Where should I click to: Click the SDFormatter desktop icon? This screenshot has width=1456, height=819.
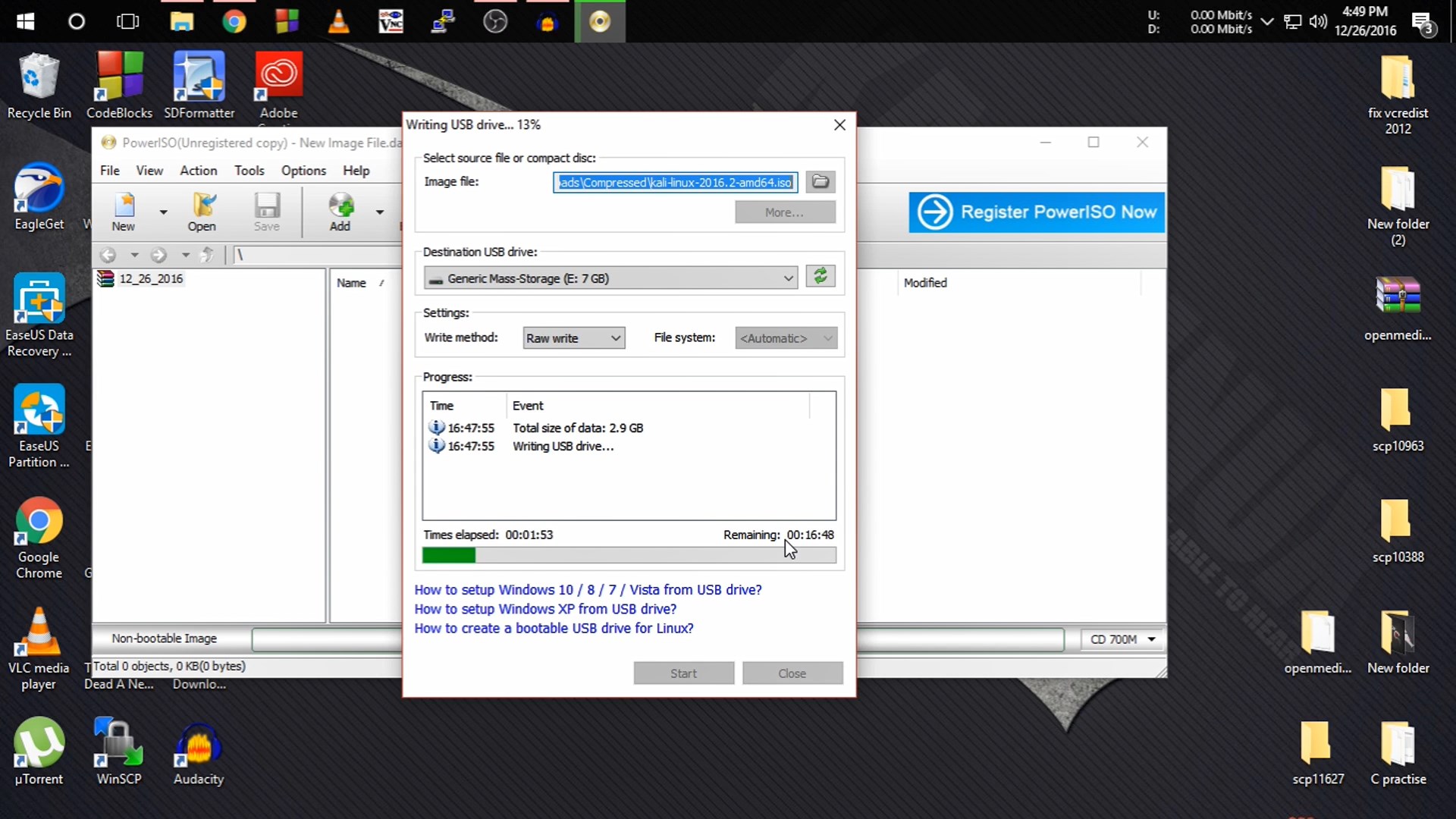point(199,85)
